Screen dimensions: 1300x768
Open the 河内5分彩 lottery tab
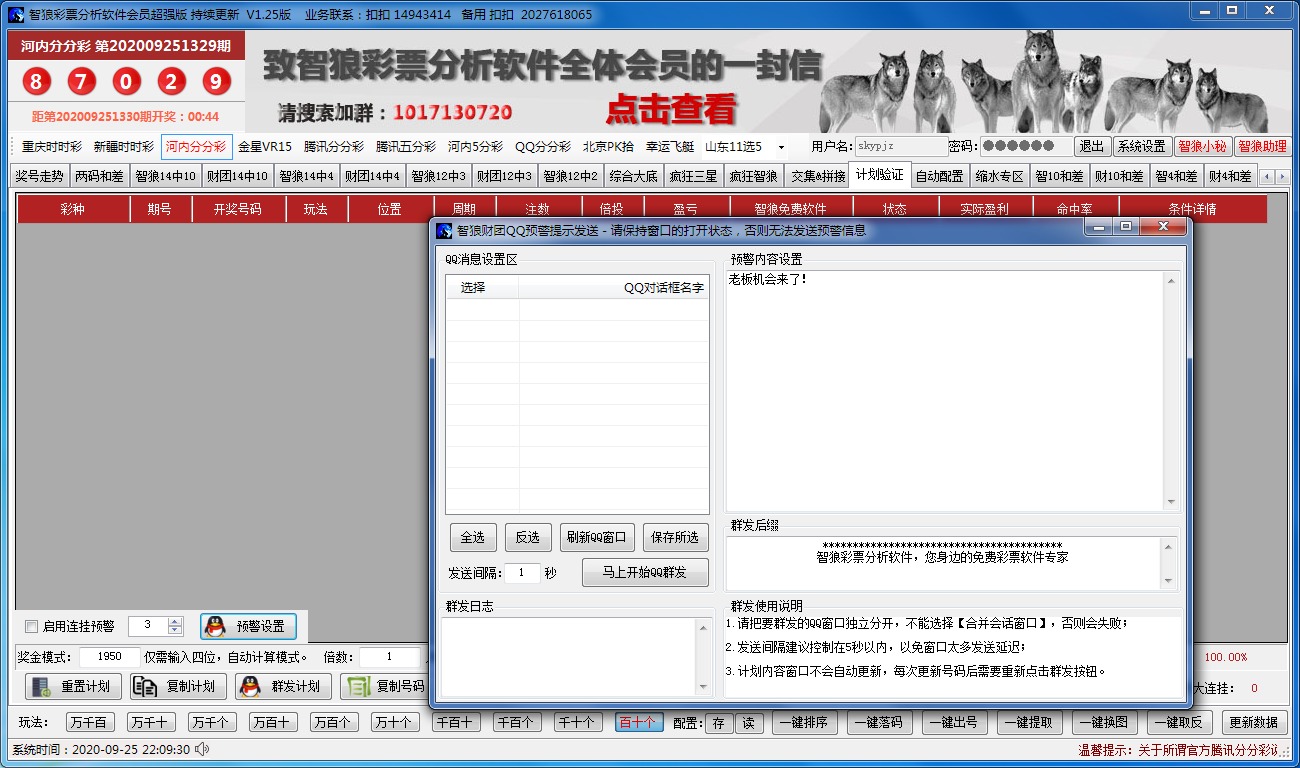tap(475, 147)
